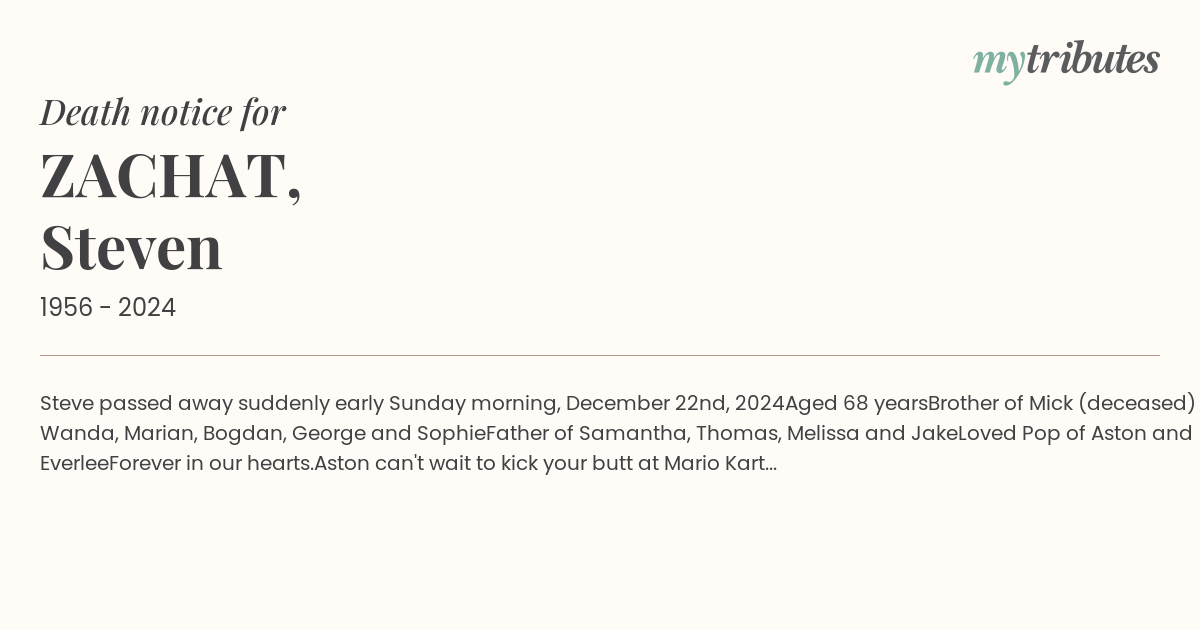Click the date December 22nd, 2024

[x=675, y=404]
